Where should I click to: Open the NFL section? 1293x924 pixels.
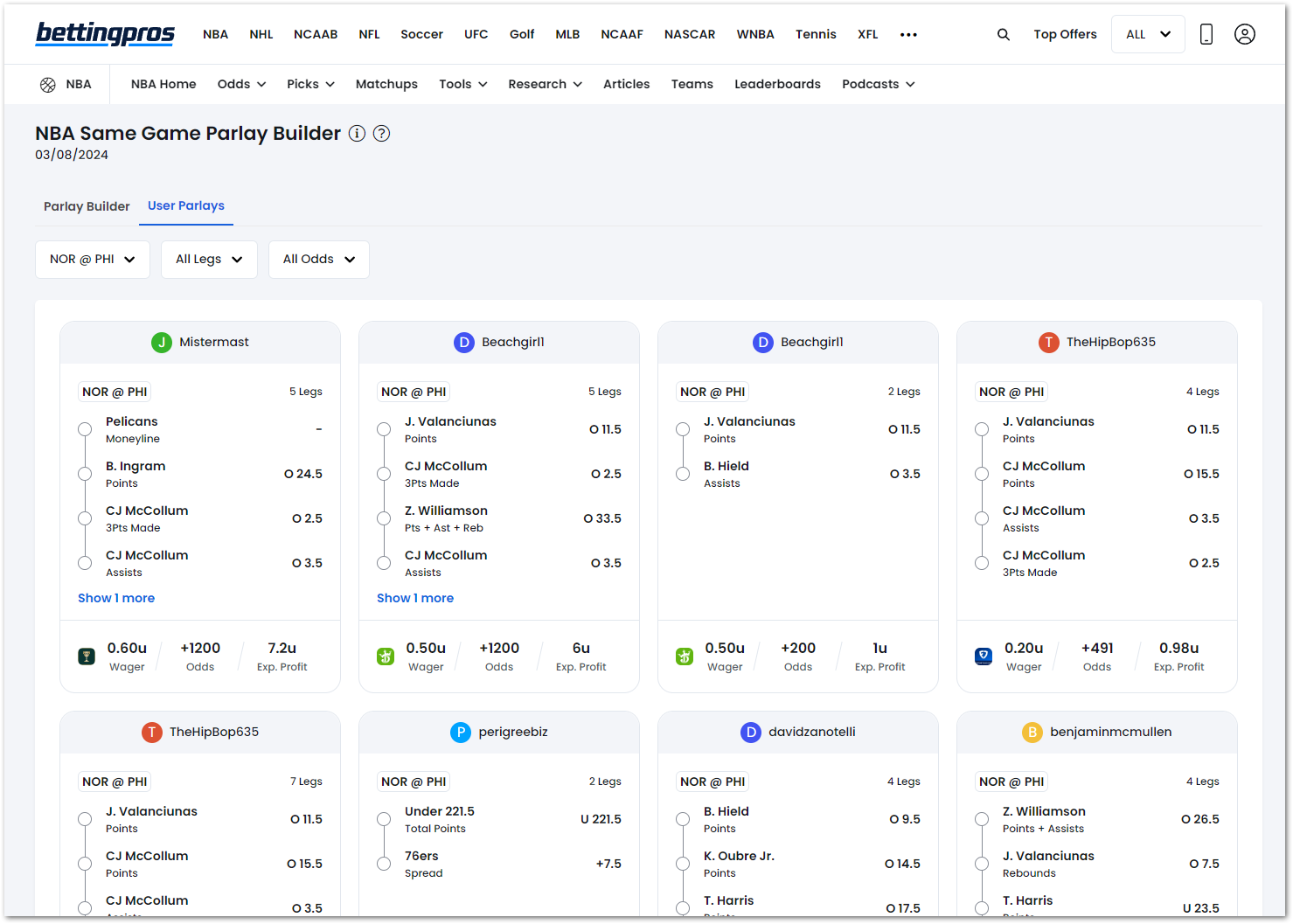369,35
